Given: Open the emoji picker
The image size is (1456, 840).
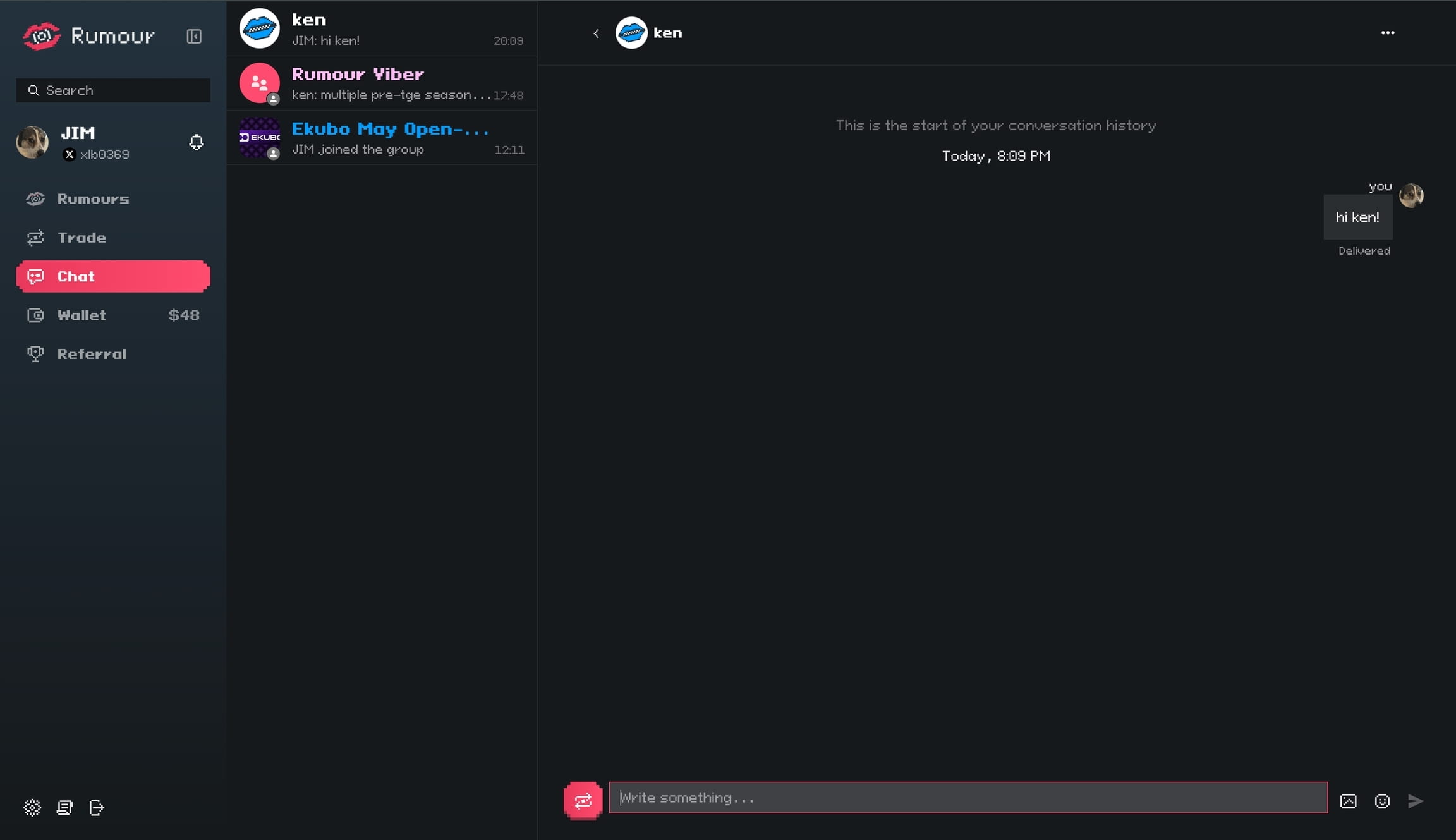Looking at the screenshot, I should pyautogui.click(x=1382, y=801).
